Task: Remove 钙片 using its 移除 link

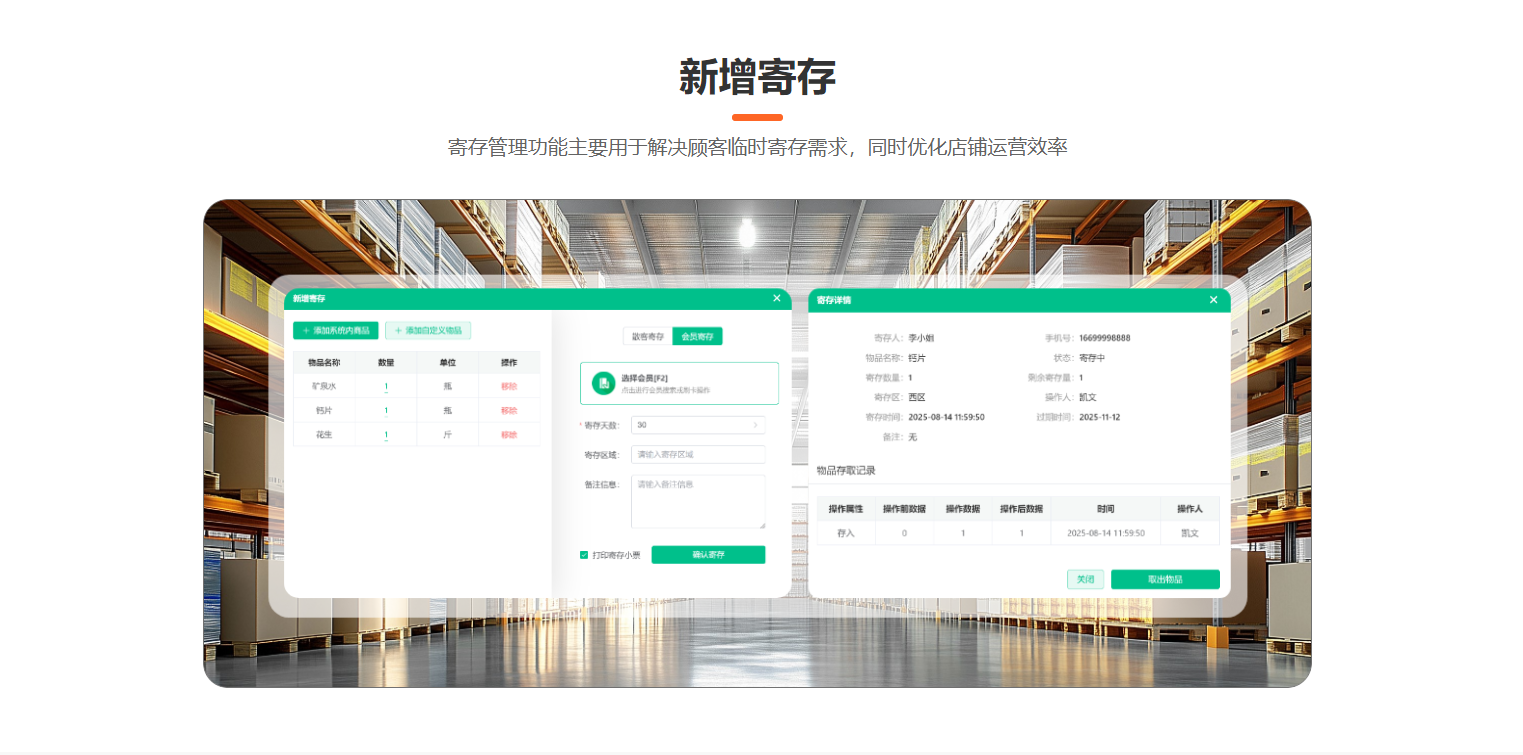Action: [x=507, y=409]
